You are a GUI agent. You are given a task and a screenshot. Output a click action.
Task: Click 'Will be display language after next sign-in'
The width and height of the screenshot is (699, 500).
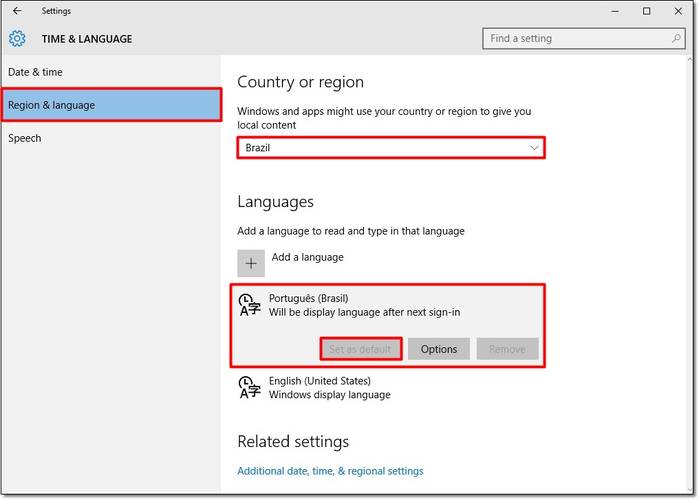click(x=364, y=312)
